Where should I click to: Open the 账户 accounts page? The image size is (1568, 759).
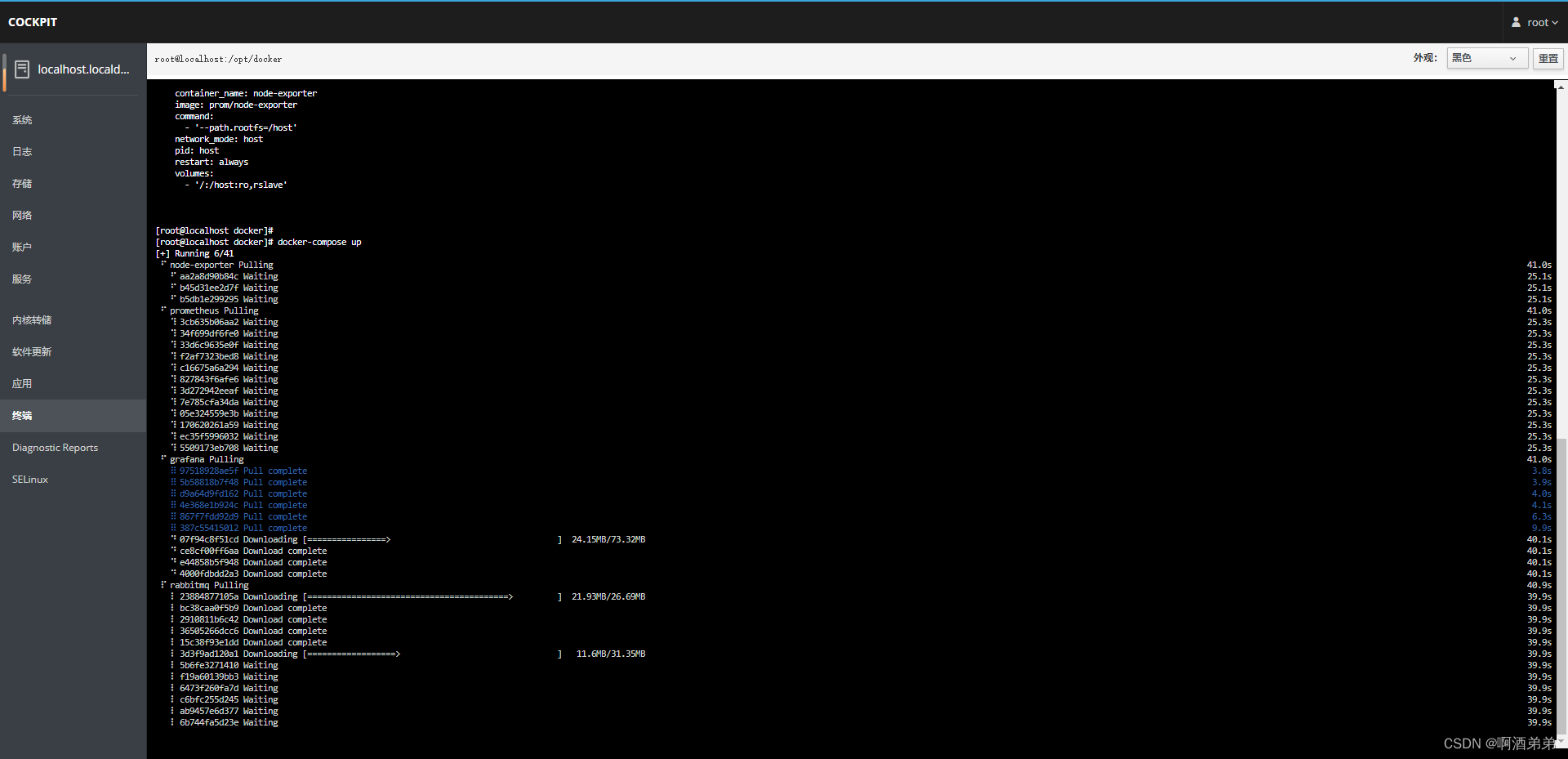[x=22, y=246]
